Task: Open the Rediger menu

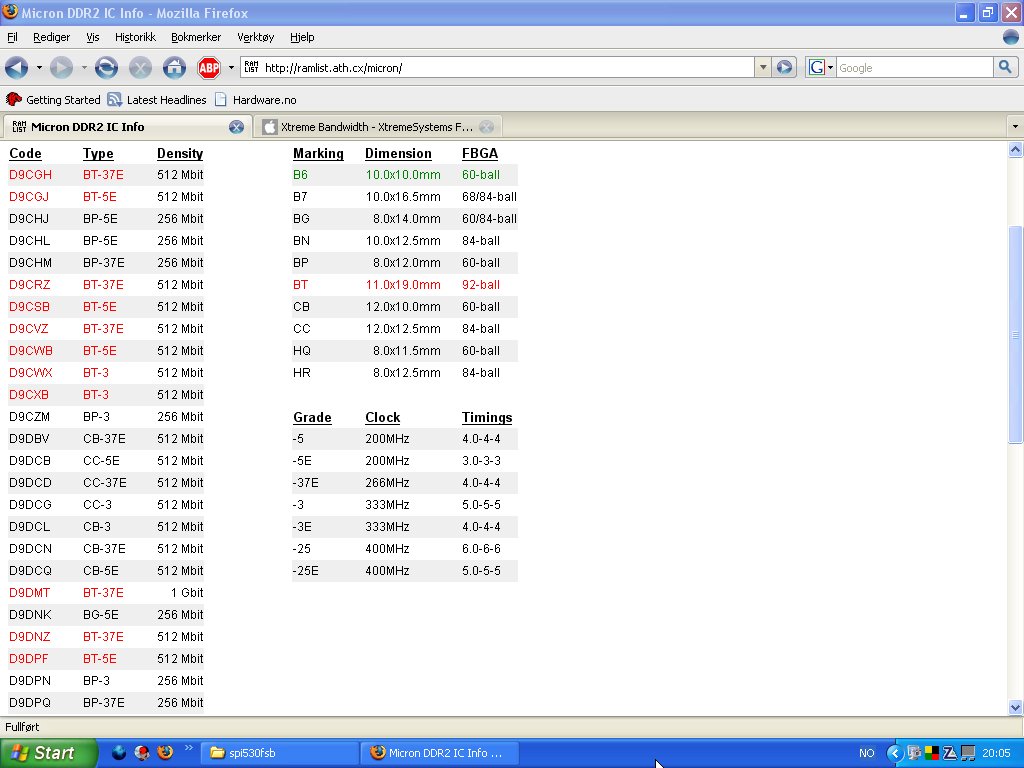Action: pyautogui.click(x=52, y=37)
